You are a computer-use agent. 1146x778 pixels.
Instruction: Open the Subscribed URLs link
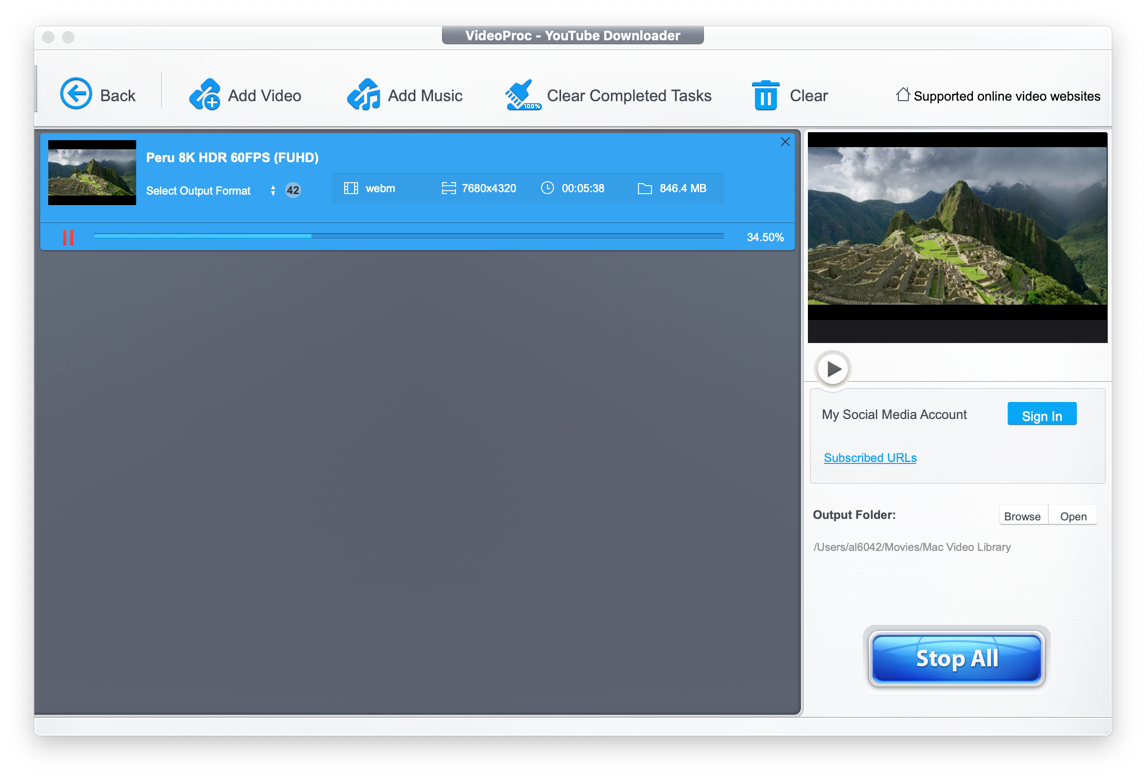[870, 458]
